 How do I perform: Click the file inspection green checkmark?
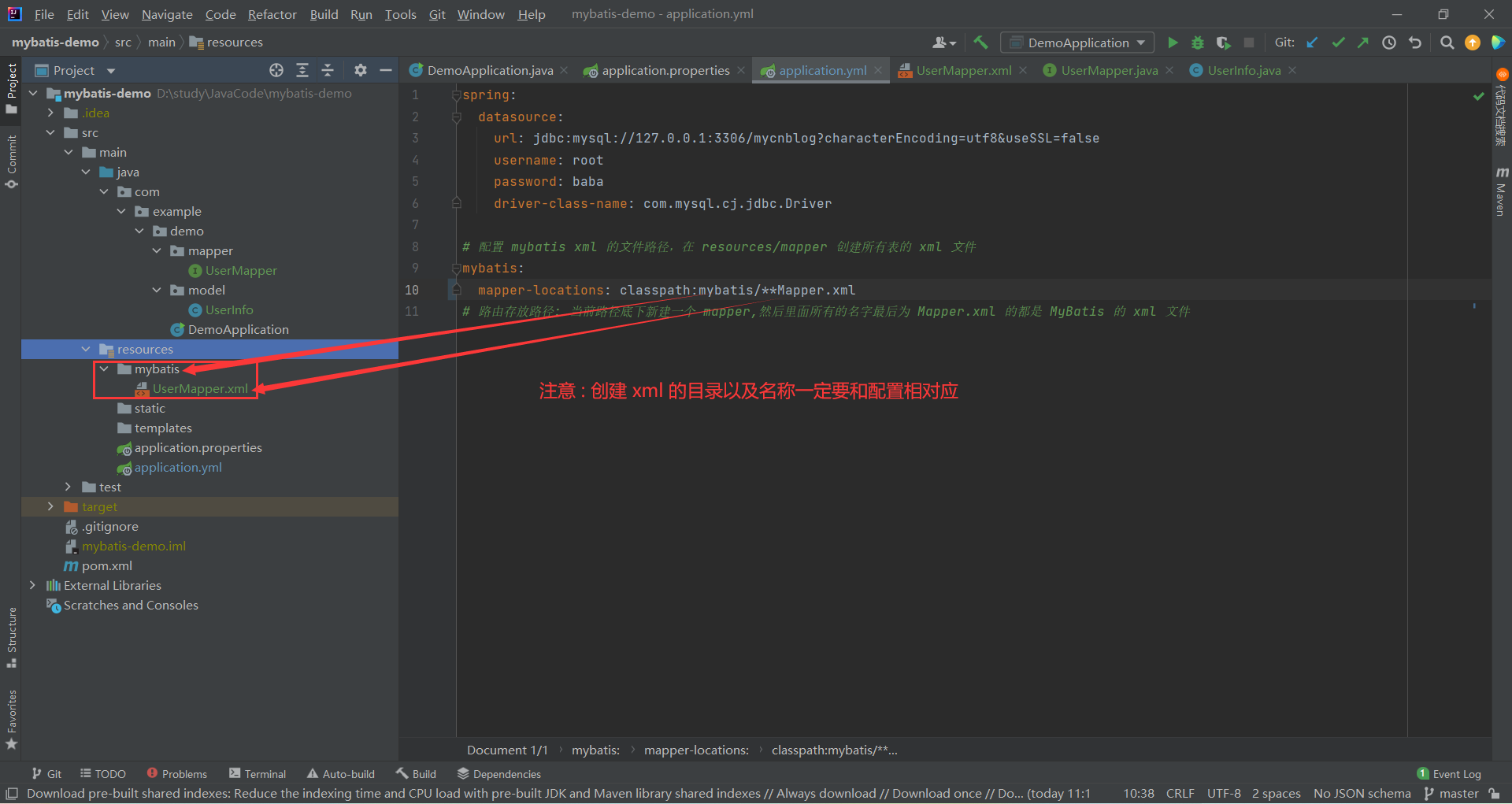pos(1479,96)
